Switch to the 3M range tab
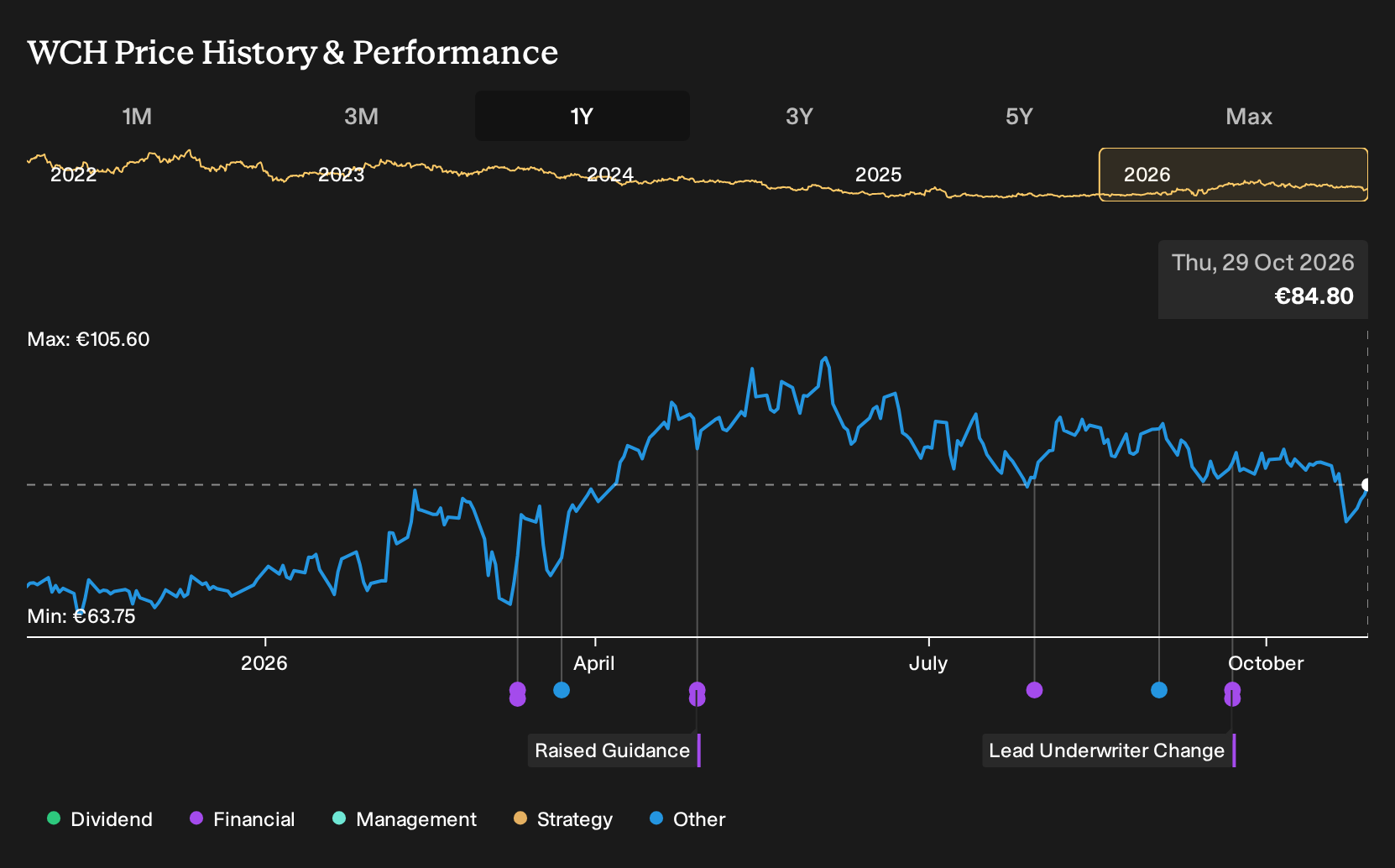 pos(361,116)
